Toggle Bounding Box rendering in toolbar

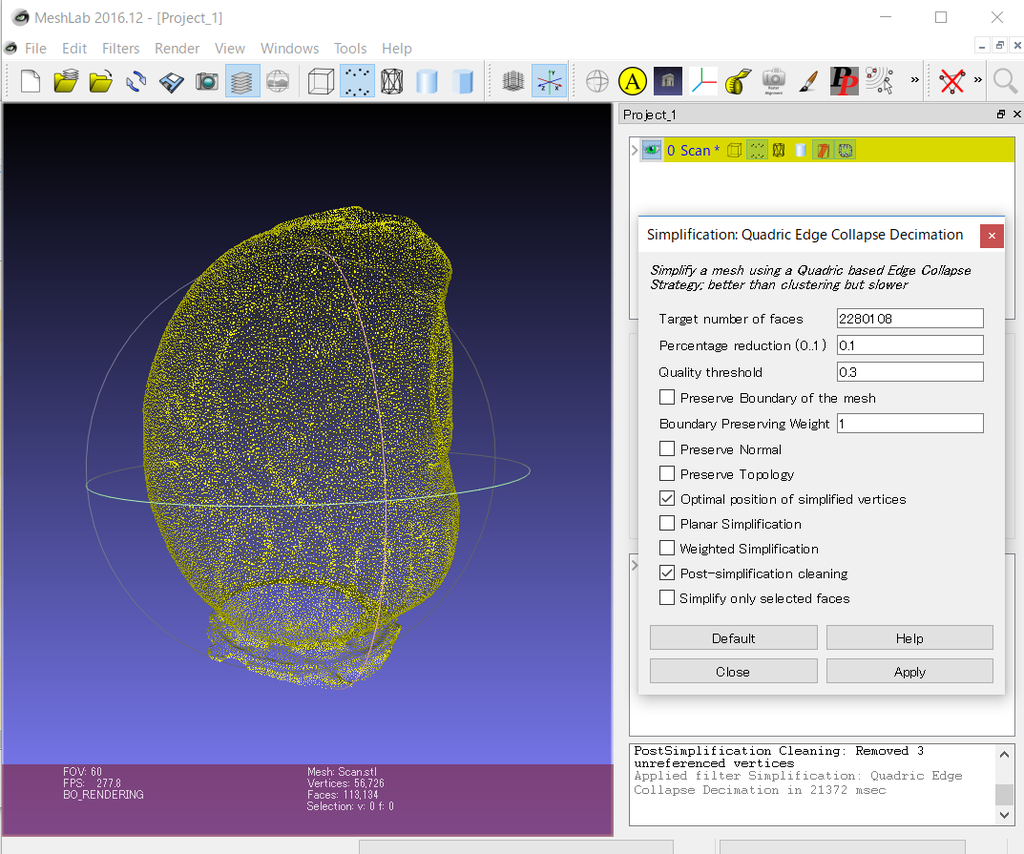tap(321, 82)
